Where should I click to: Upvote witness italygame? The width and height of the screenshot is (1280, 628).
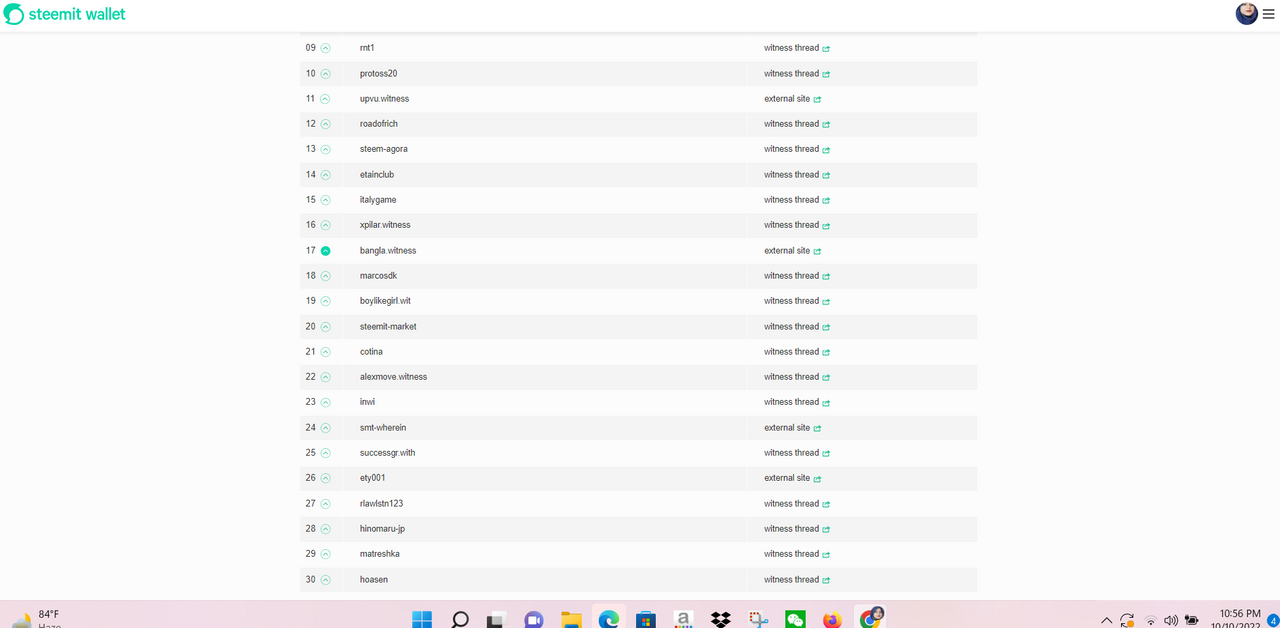[x=325, y=200]
